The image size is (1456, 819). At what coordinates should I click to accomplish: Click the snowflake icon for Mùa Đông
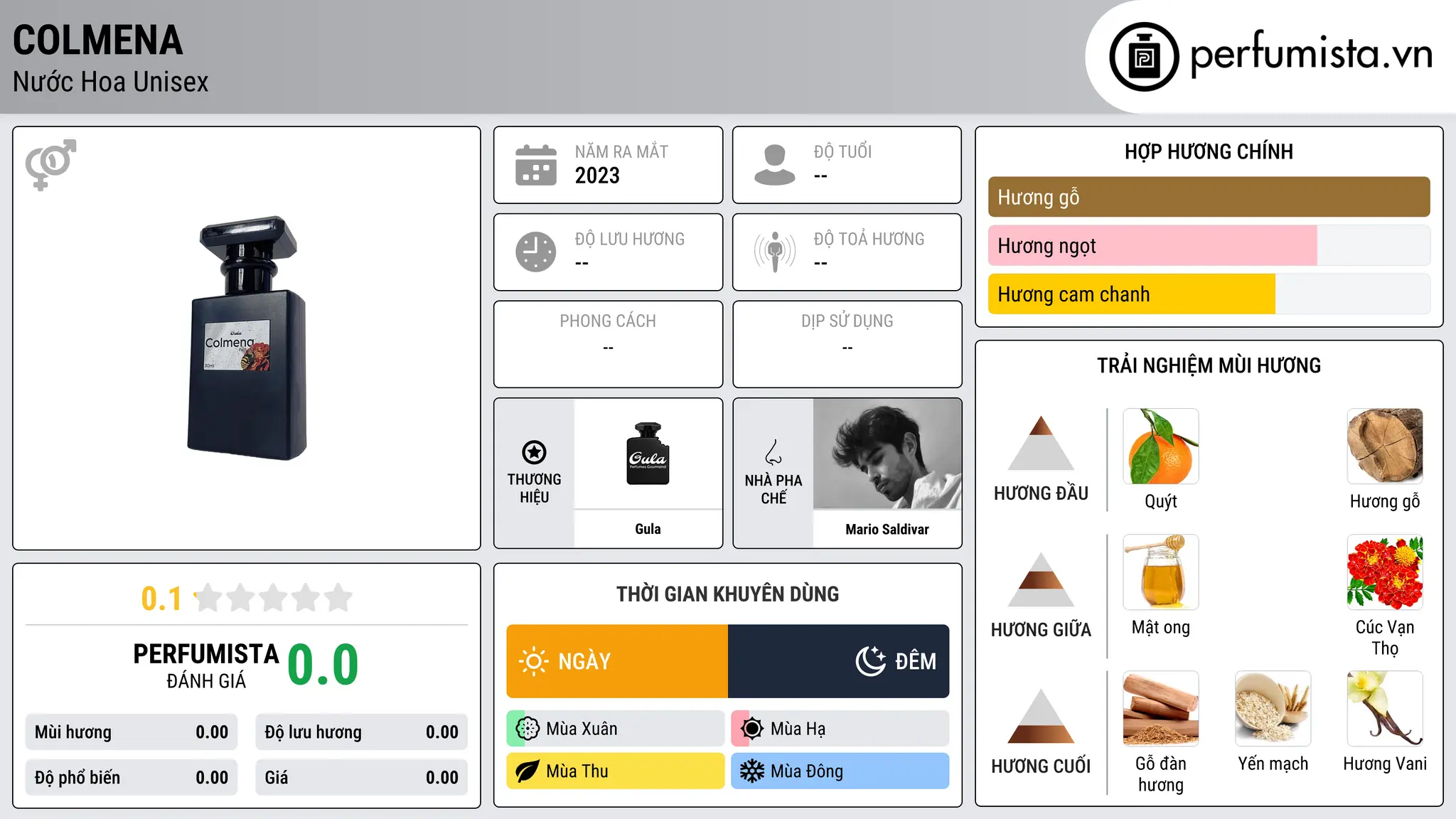(x=752, y=771)
